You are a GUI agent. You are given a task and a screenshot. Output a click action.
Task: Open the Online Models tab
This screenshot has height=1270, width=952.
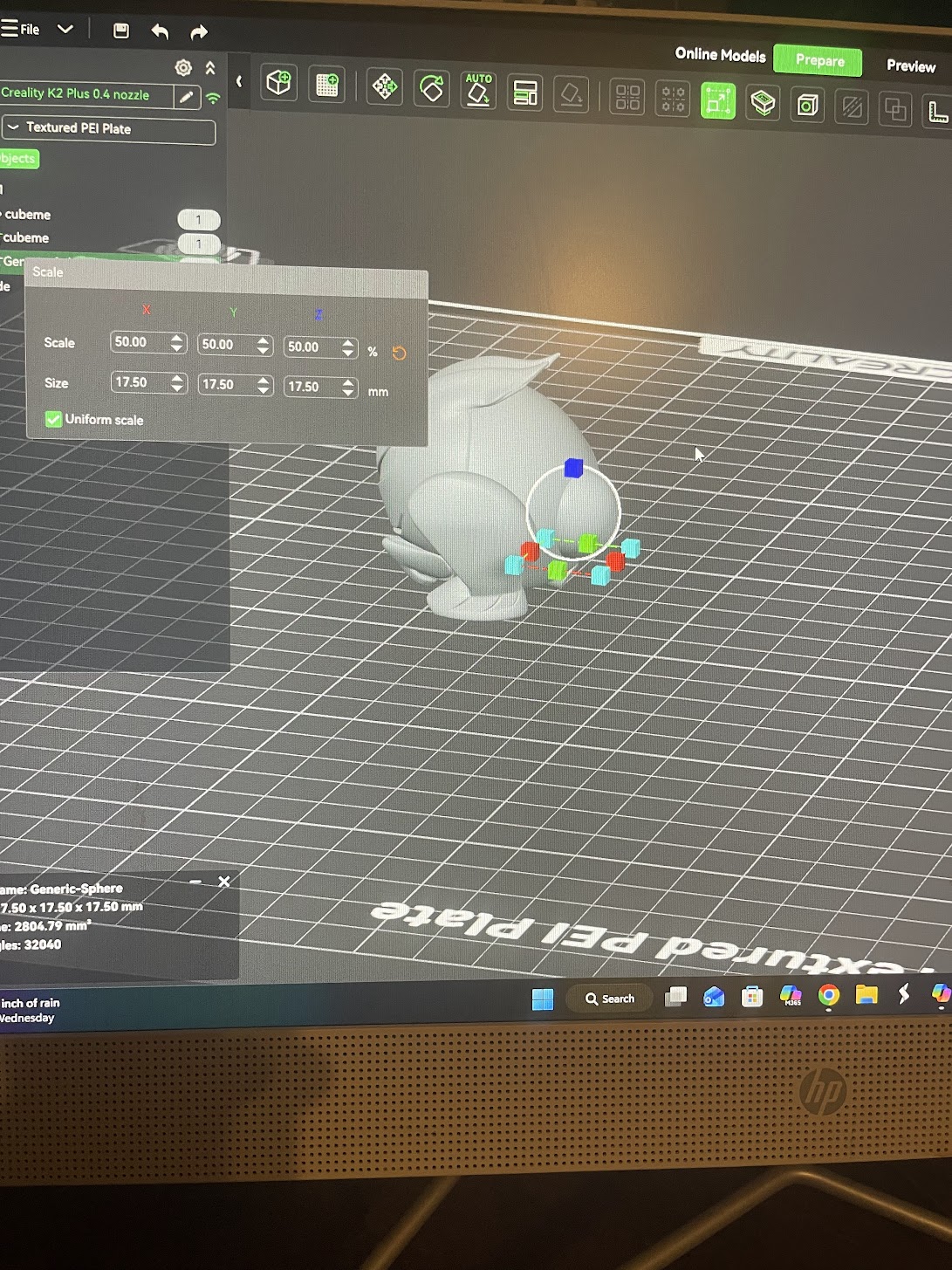click(x=720, y=54)
